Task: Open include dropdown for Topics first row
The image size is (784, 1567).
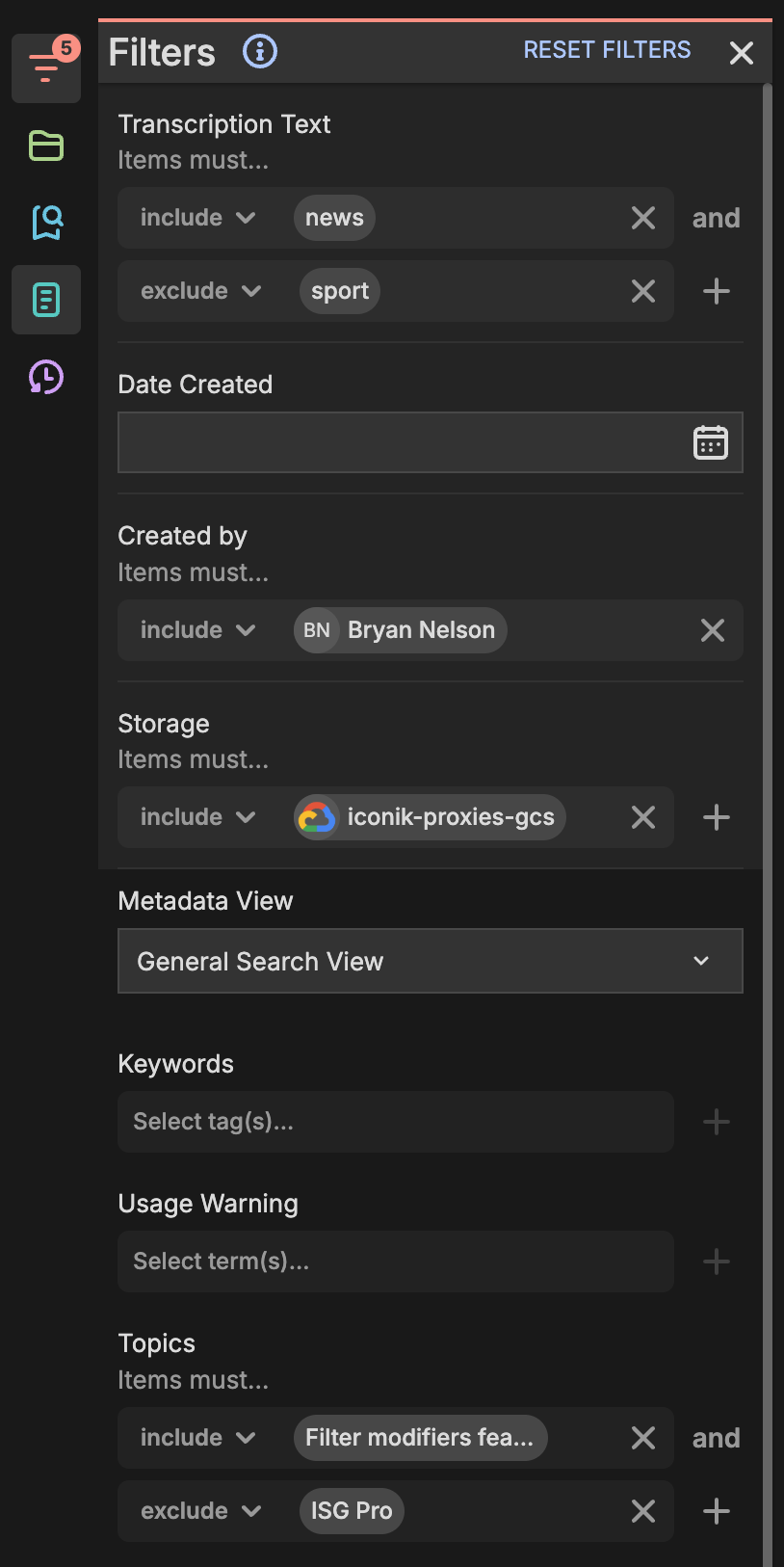Action: 198,1438
